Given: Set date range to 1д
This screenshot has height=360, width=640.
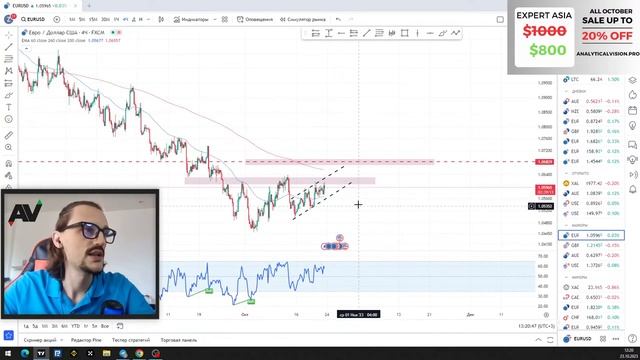Looking at the screenshot, I should point(26,326).
